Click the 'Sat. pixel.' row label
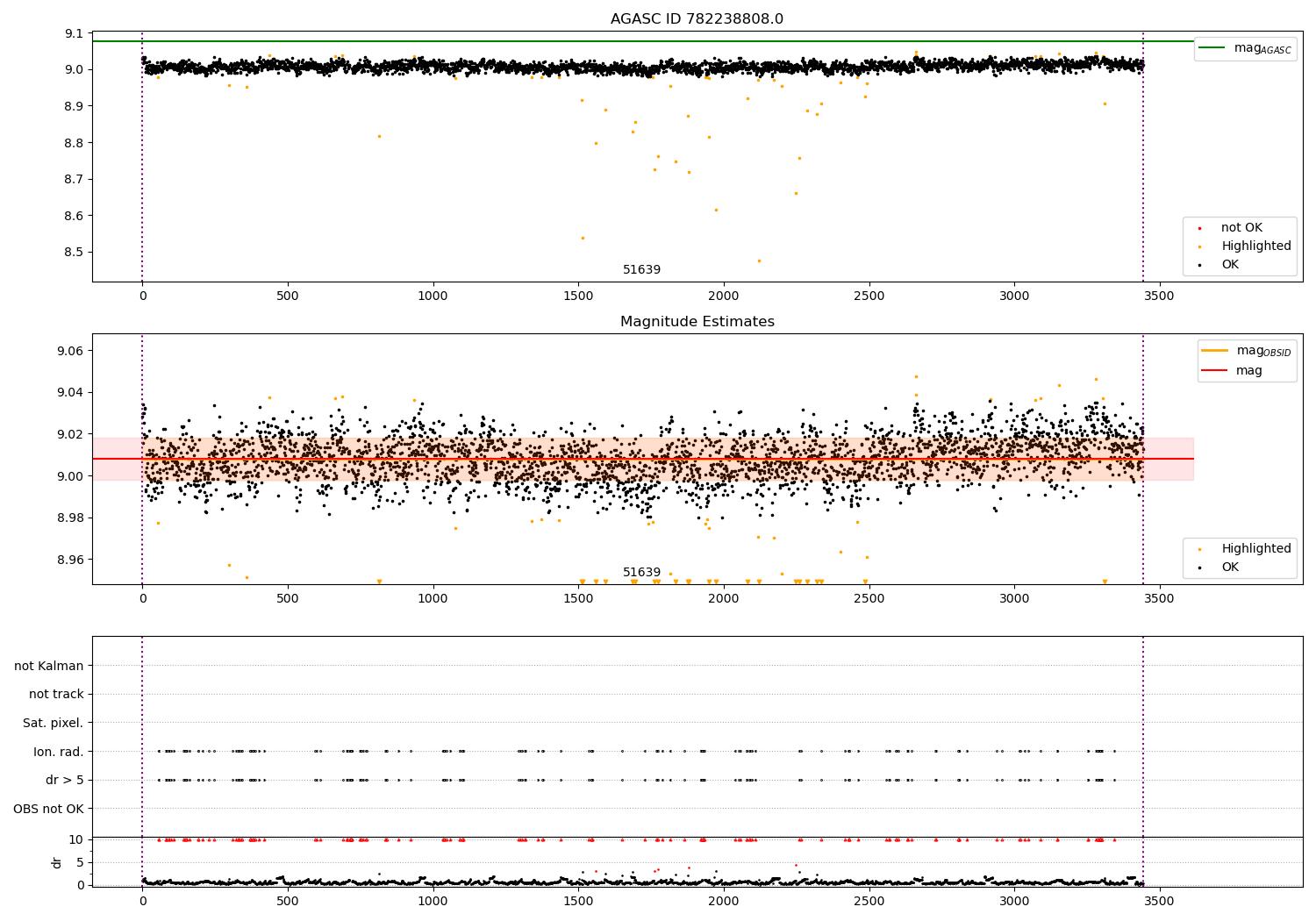Viewport: 1316px width, 921px height. pos(54,724)
